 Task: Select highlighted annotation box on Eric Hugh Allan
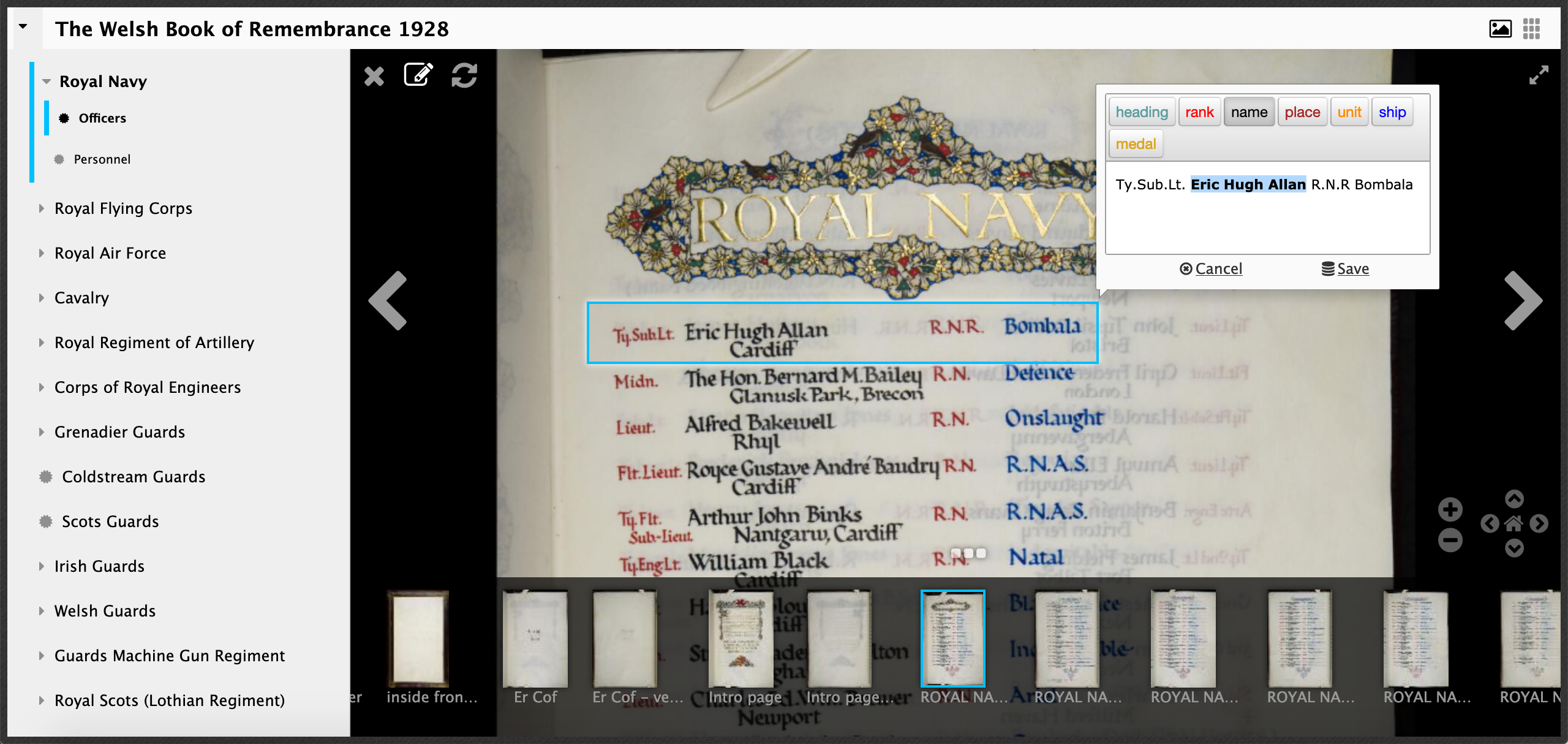click(x=842, y=333)
